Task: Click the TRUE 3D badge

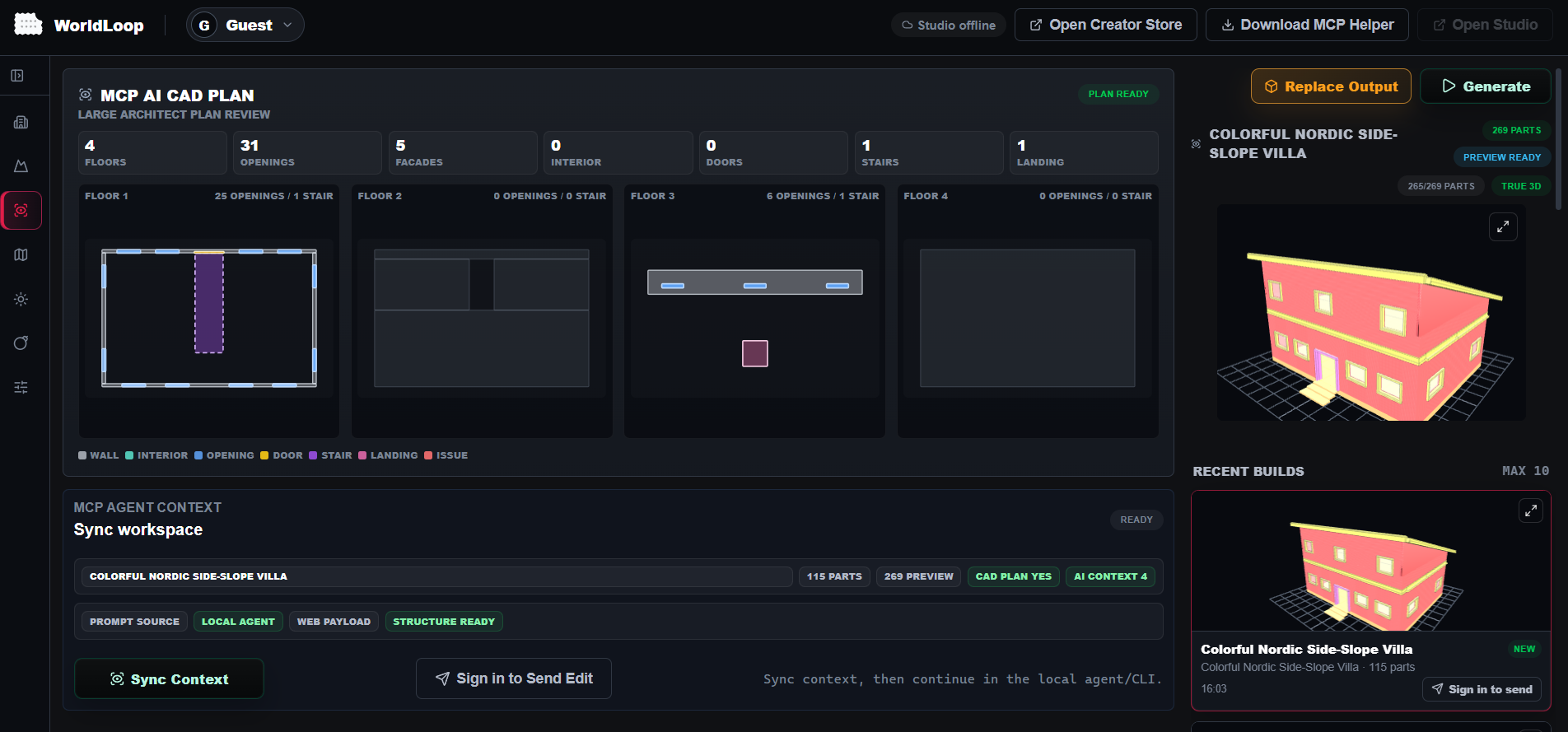Action: [1521, 186]
